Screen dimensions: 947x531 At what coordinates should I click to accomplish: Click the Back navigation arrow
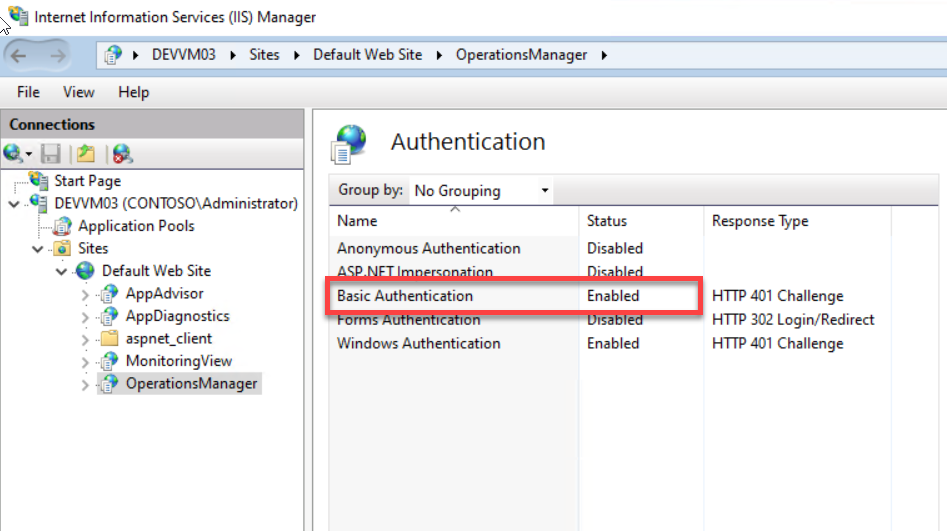(19, 55)
